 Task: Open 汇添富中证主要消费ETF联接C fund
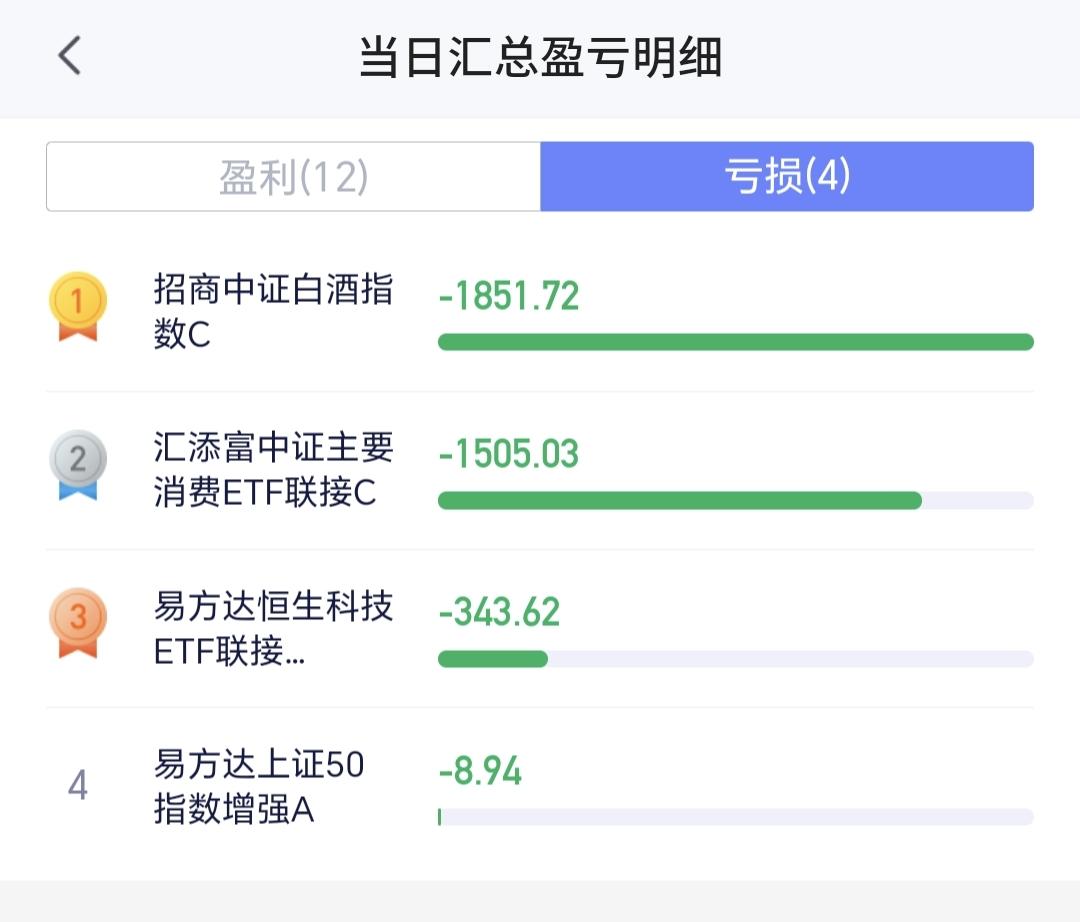pyautogui.click(x=273, y=470)
